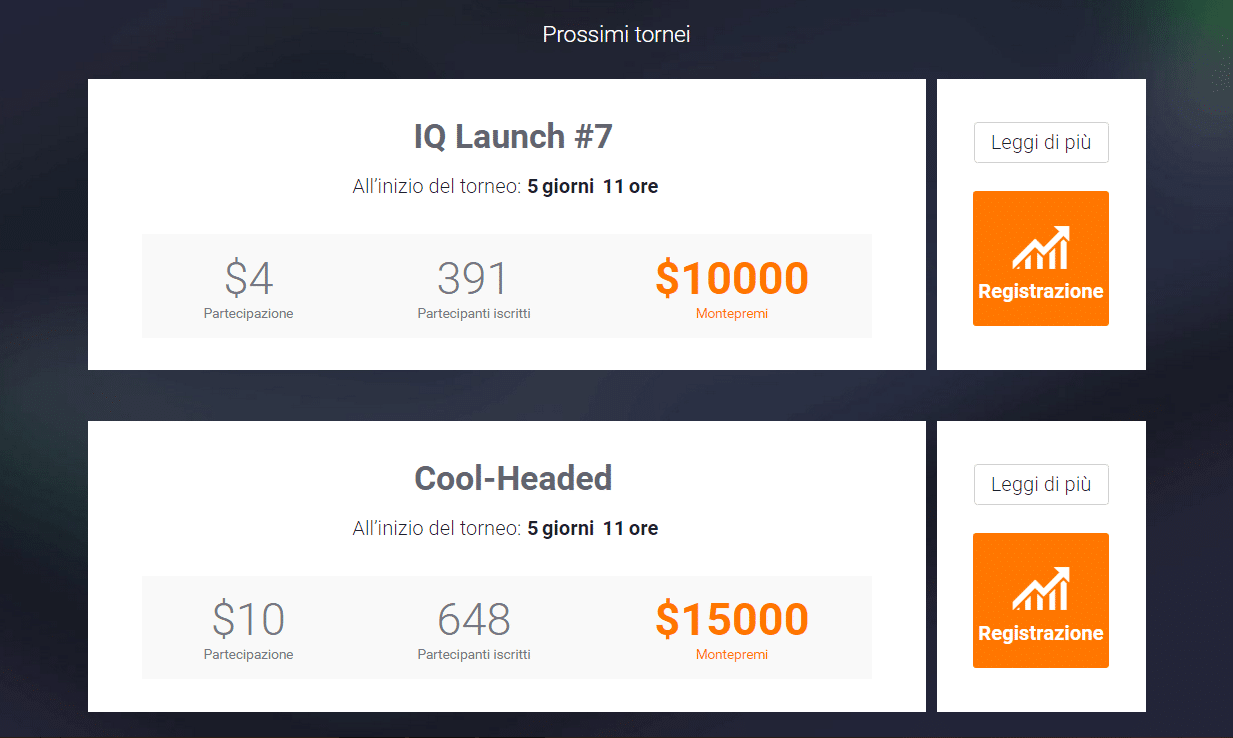Click the Montepremi label under $15000
The image size is (1233, 738).
732,656
